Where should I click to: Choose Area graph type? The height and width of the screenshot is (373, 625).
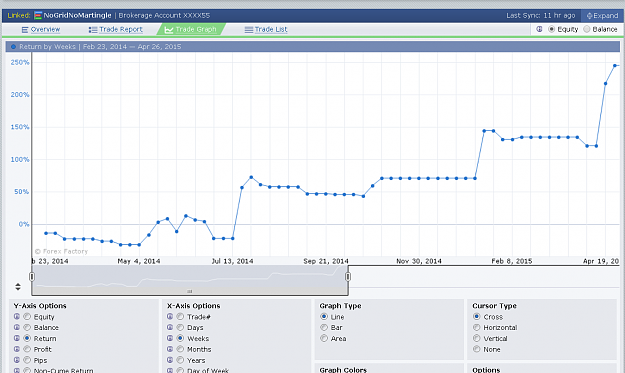point(324,338)
